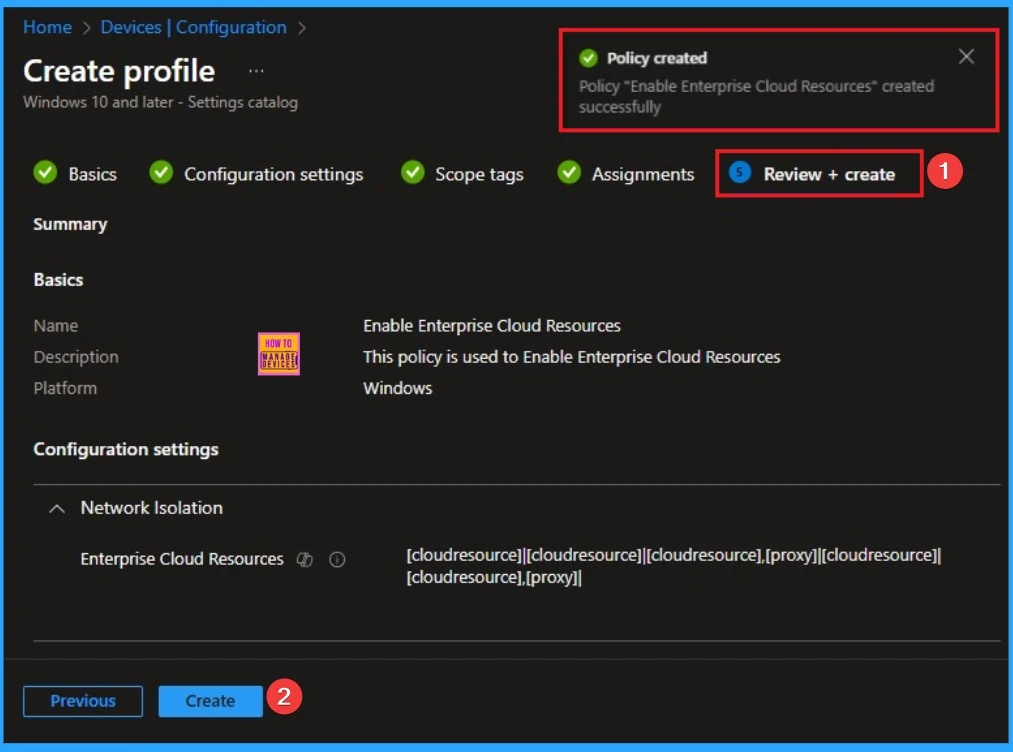The image size is (1013, 752).
Task: Dismiss the Policy created notification
Action: pos(965,57)
